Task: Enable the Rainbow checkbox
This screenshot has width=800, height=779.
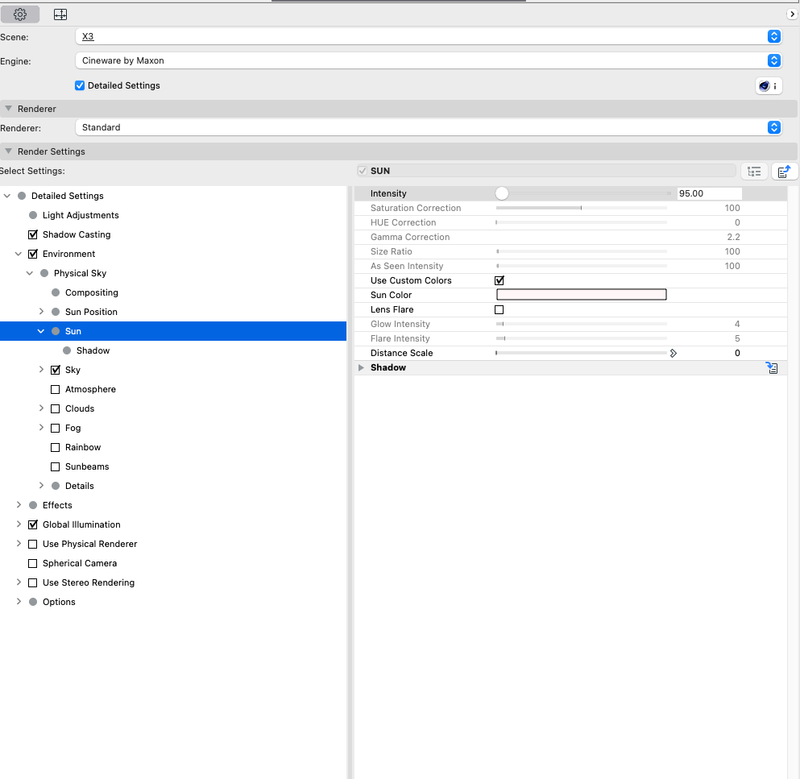Action: [56, 447]
